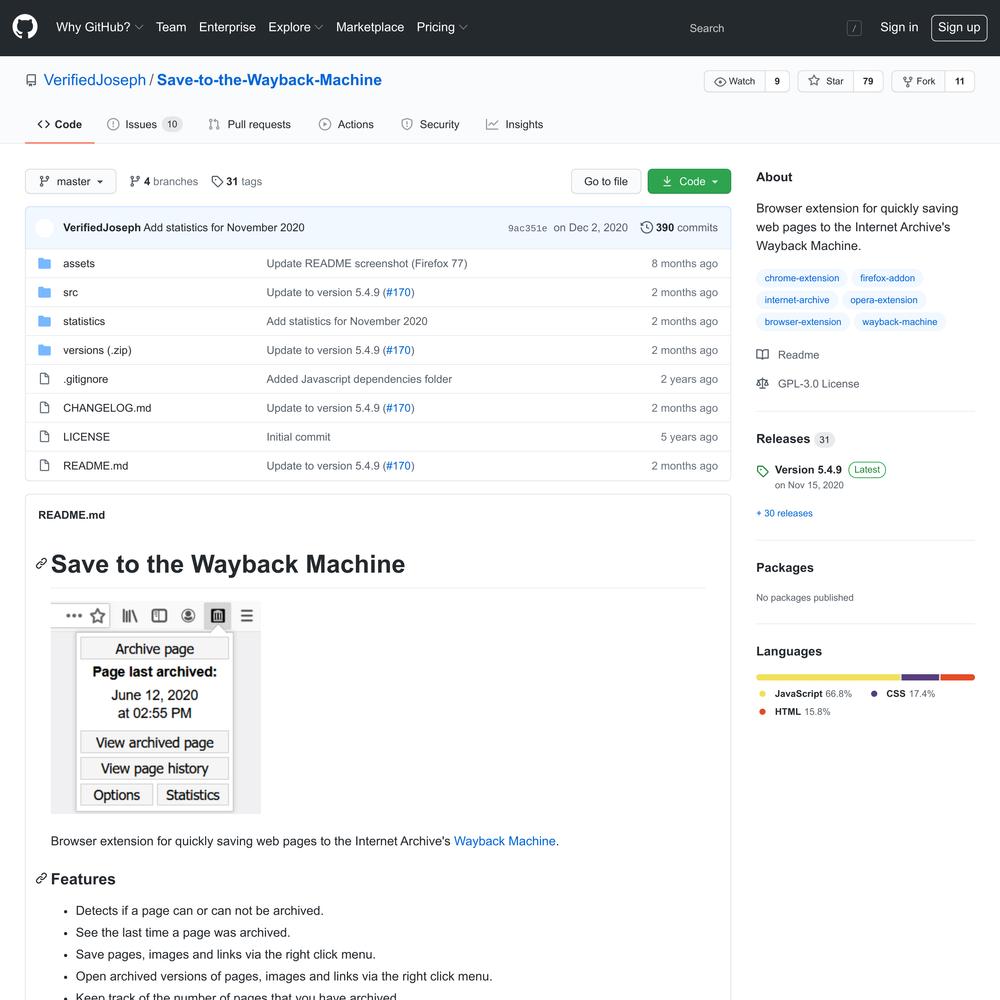Click the anchor link icon beside Save to the Wayback Machine heading
This screenshot has height=1000, width=1000.
pyautogui.click(x=41, y=564)
